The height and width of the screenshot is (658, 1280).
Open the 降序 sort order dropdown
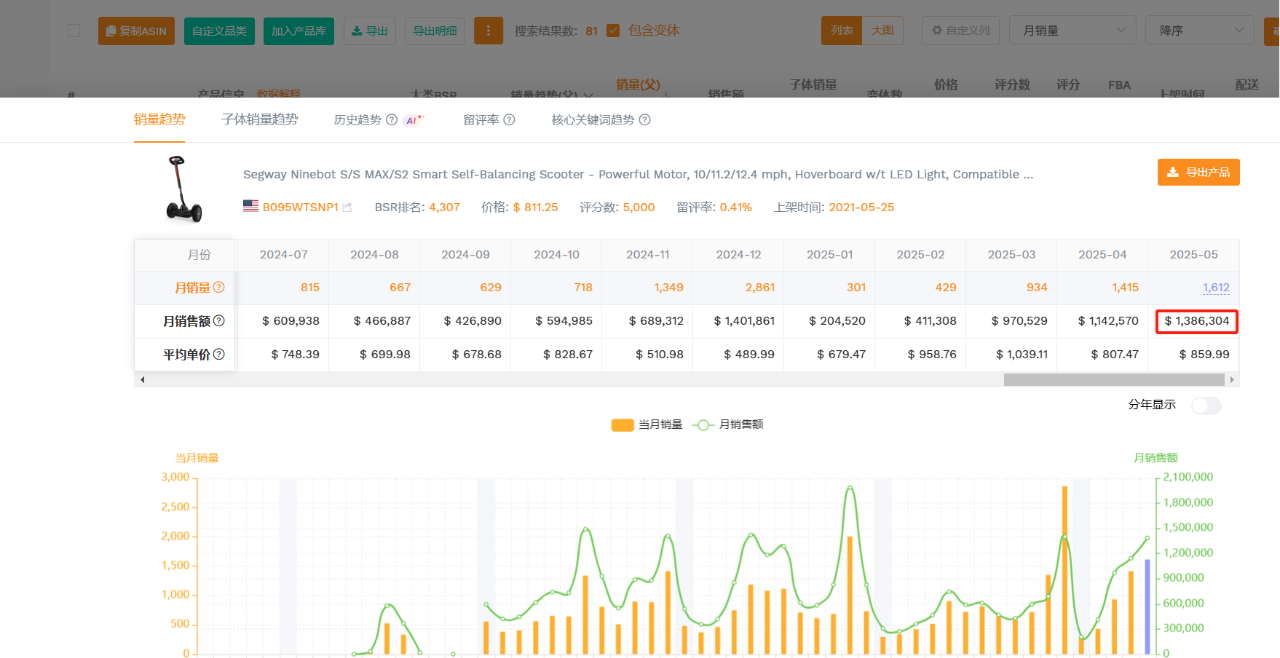pos(1200,31)
